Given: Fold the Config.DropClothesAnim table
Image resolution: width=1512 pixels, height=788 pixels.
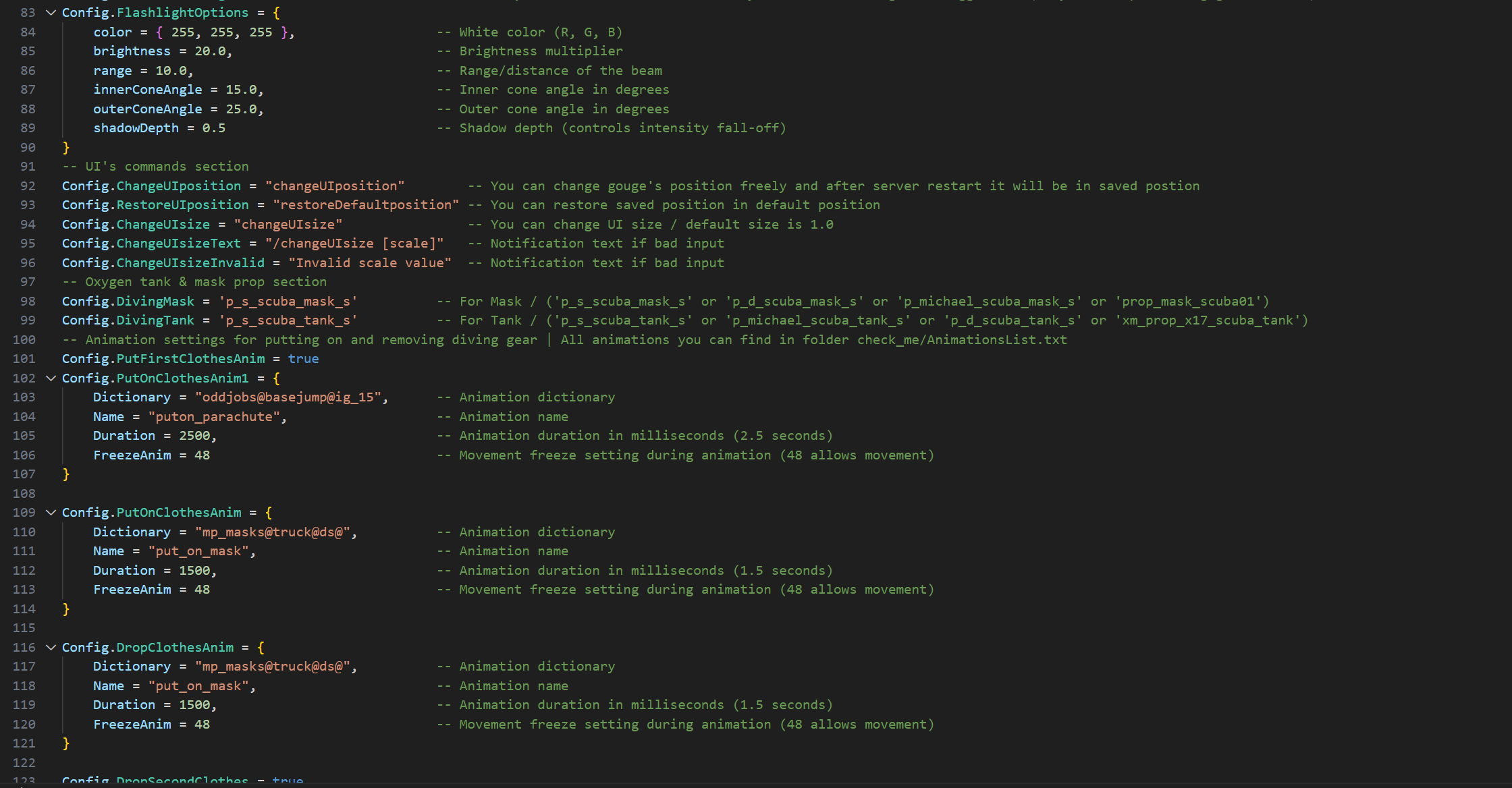Looking at the screenshot, I should (51, 648).
